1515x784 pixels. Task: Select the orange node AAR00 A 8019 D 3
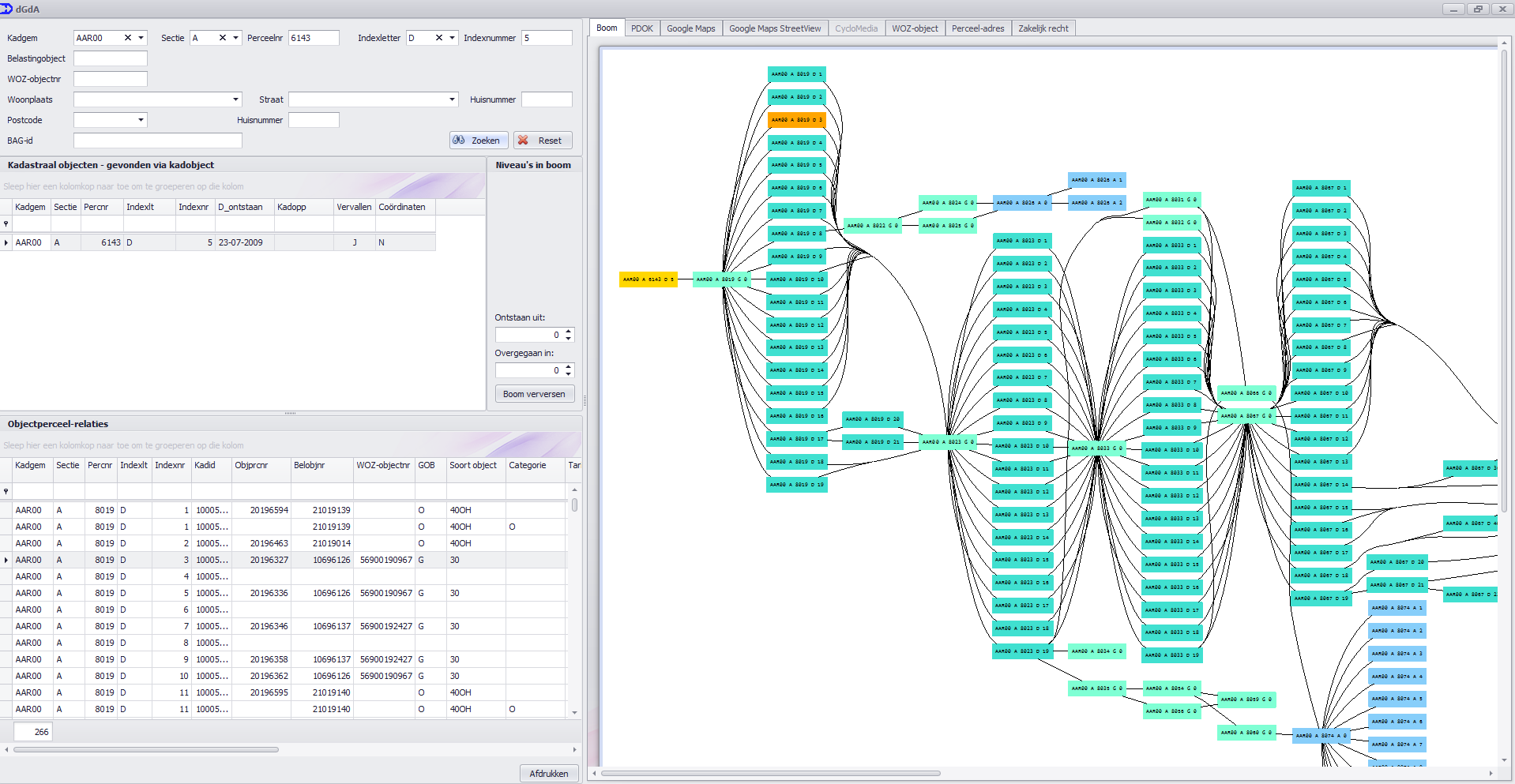coord(796,120)
